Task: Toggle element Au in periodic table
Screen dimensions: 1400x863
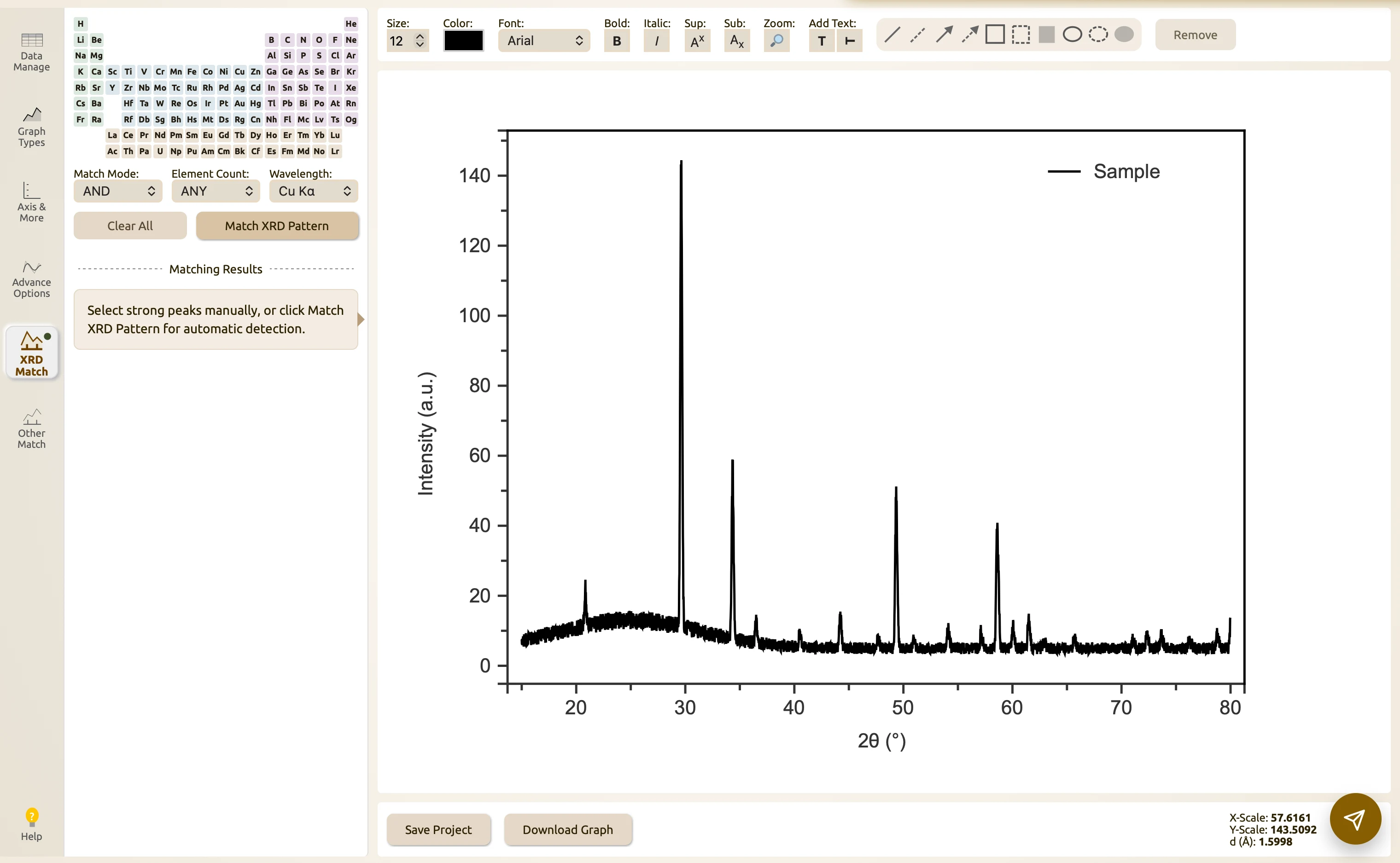Action: click(240, 104)
